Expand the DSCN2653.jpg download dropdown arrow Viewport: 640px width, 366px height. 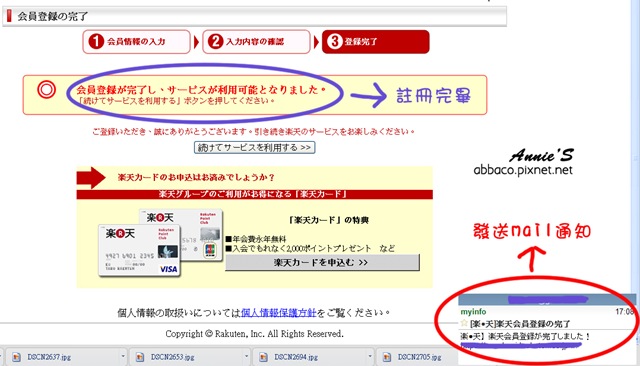click(x=246, y=357)
